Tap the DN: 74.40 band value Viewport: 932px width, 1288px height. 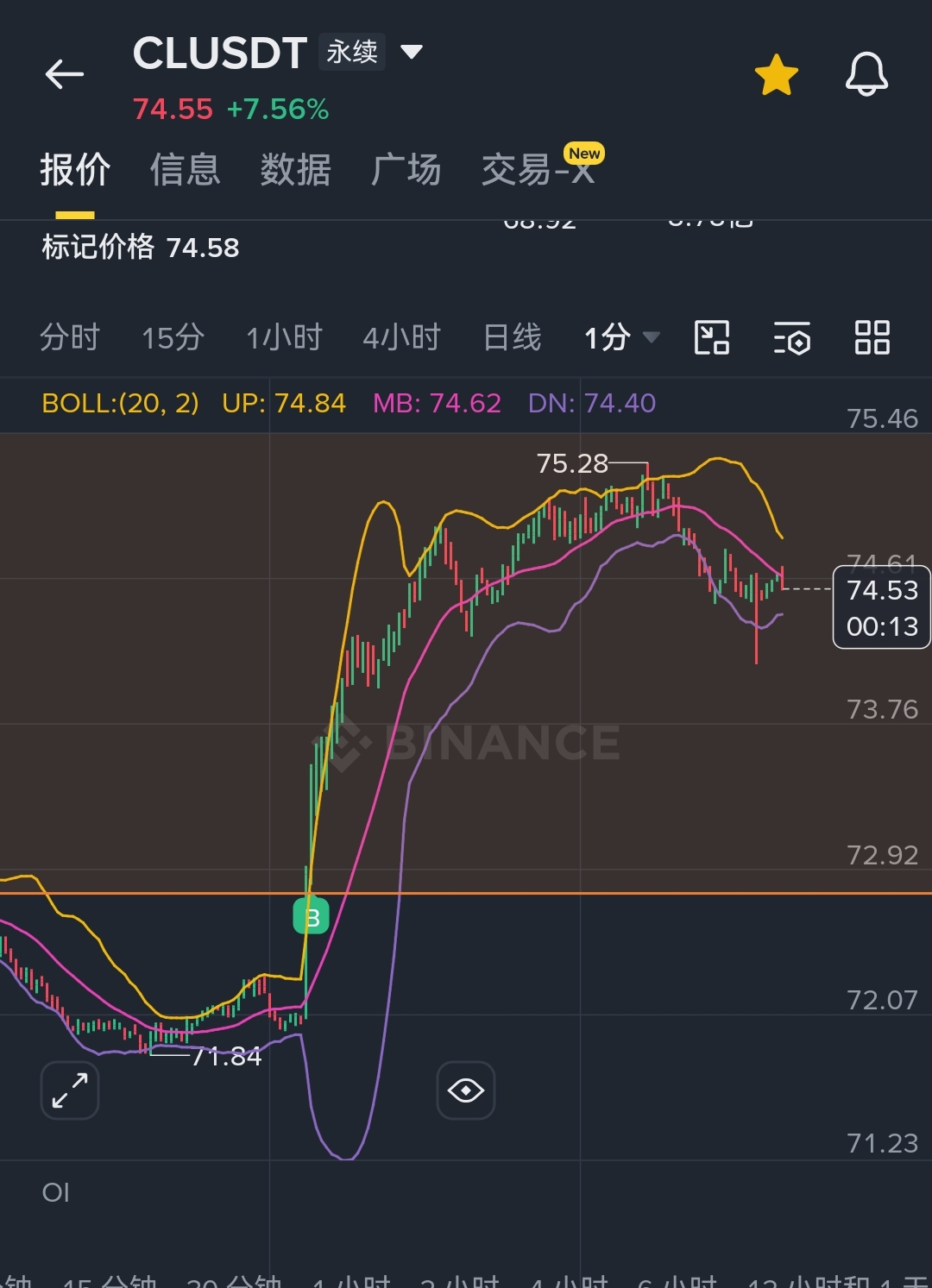(x=592, y=403)
